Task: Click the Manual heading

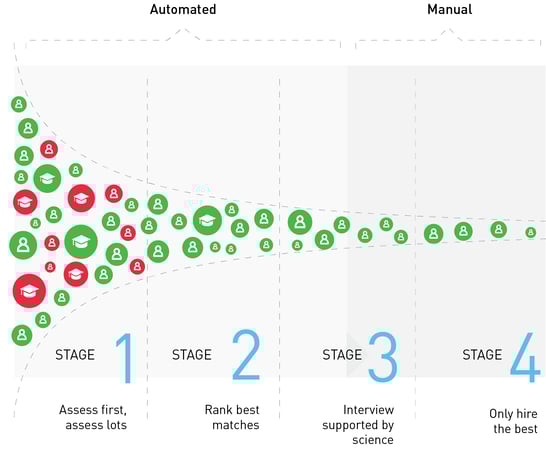Action: pyautogui.click(x=450, y=9)
